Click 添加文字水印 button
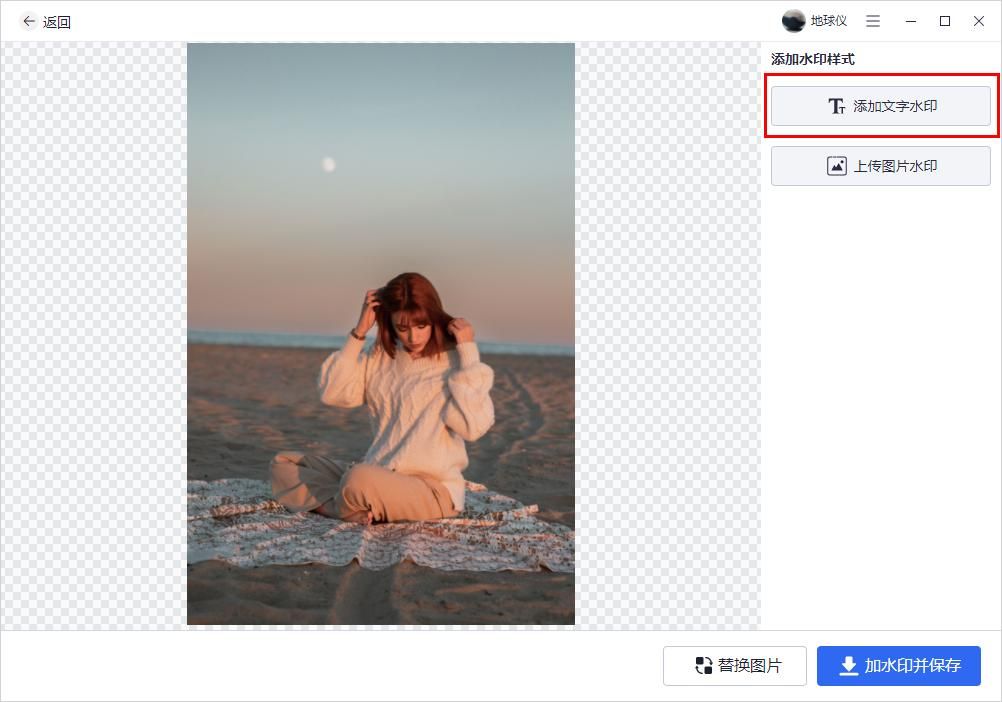This screenshot has width=1002, height=702. (x=881, y=106)
